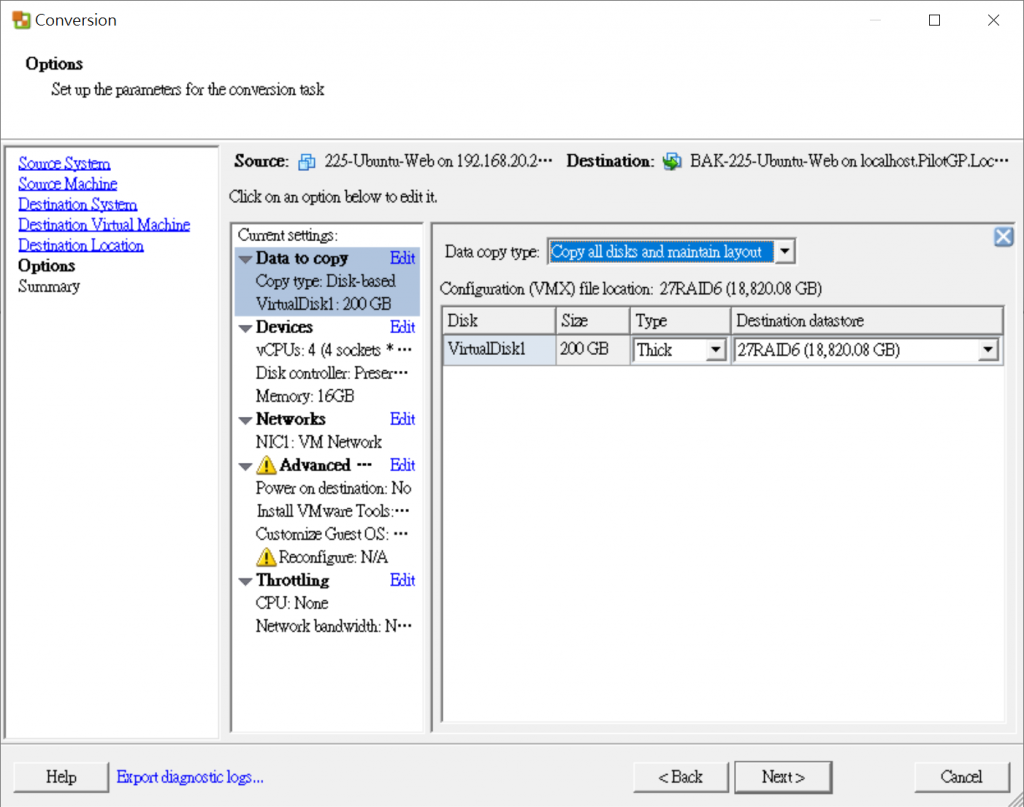Screen dimensions: 1024x807
Task: Select 'Memory: 16GB' setting
Action: click(305, 396)
